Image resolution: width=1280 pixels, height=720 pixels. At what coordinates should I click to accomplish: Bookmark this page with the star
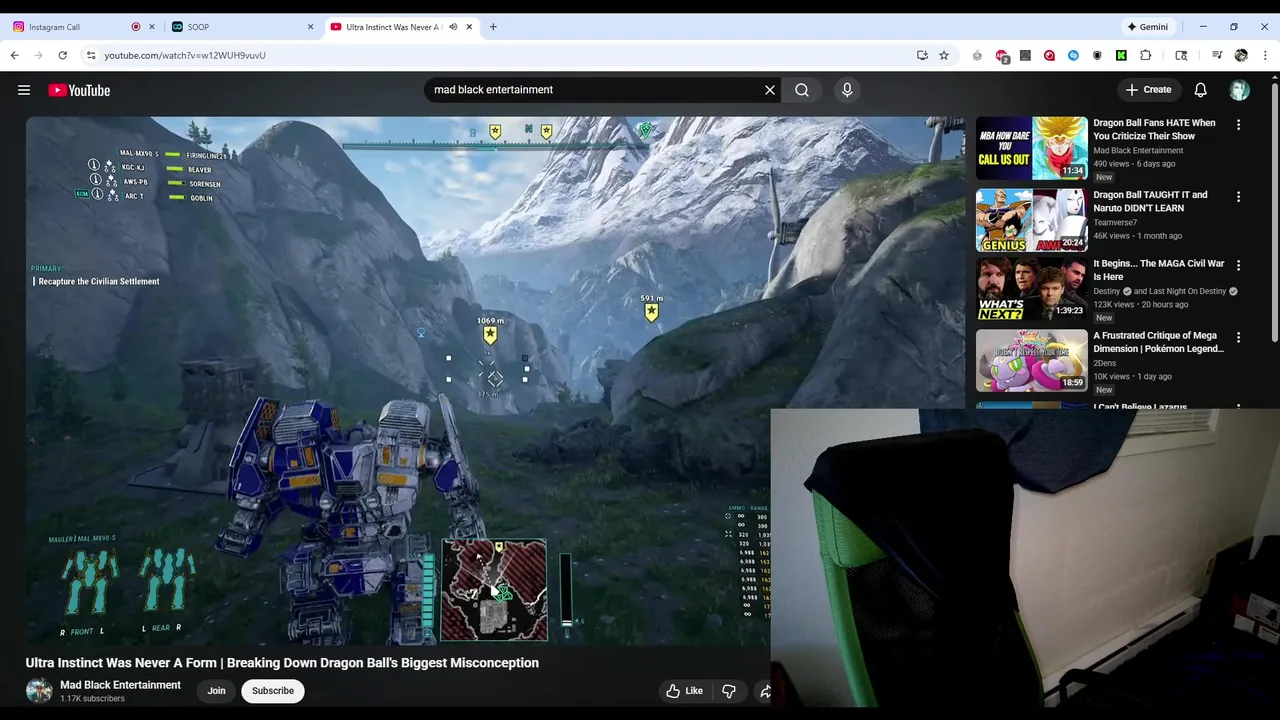[944, 55]
